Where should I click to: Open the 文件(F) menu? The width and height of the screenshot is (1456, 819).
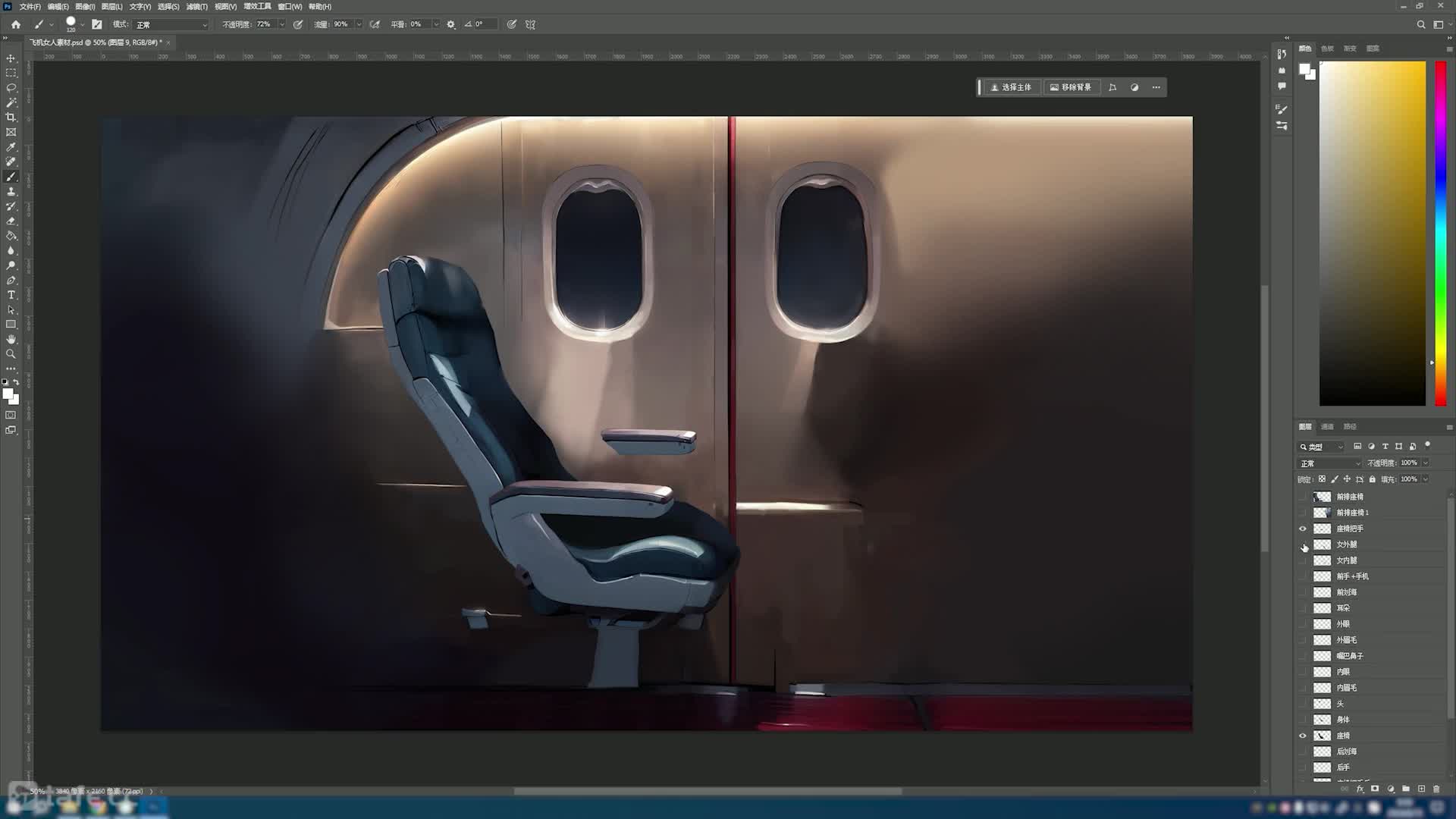tap(30, 6)
